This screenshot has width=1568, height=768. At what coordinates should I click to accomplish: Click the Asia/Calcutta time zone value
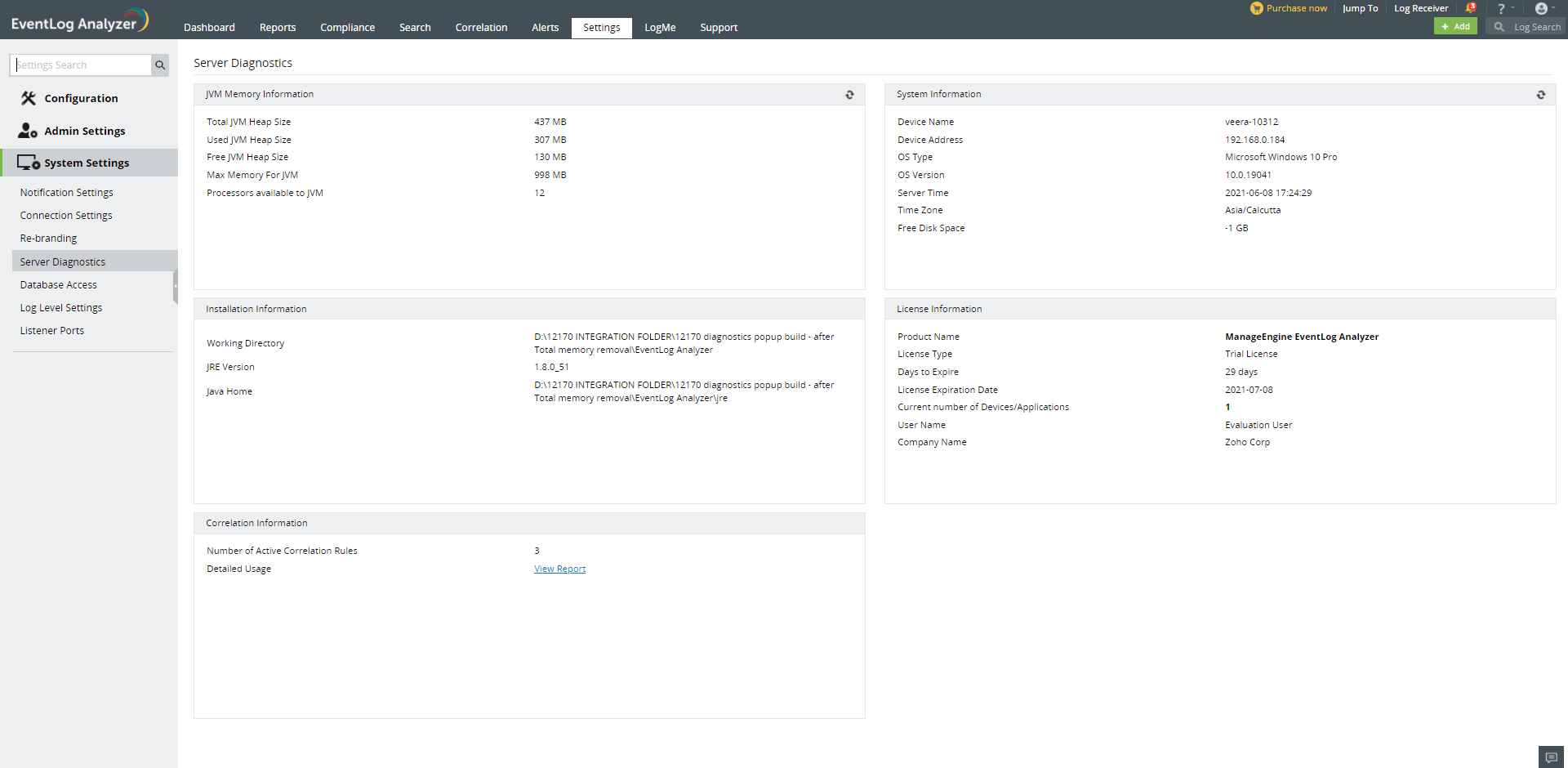1253,211
